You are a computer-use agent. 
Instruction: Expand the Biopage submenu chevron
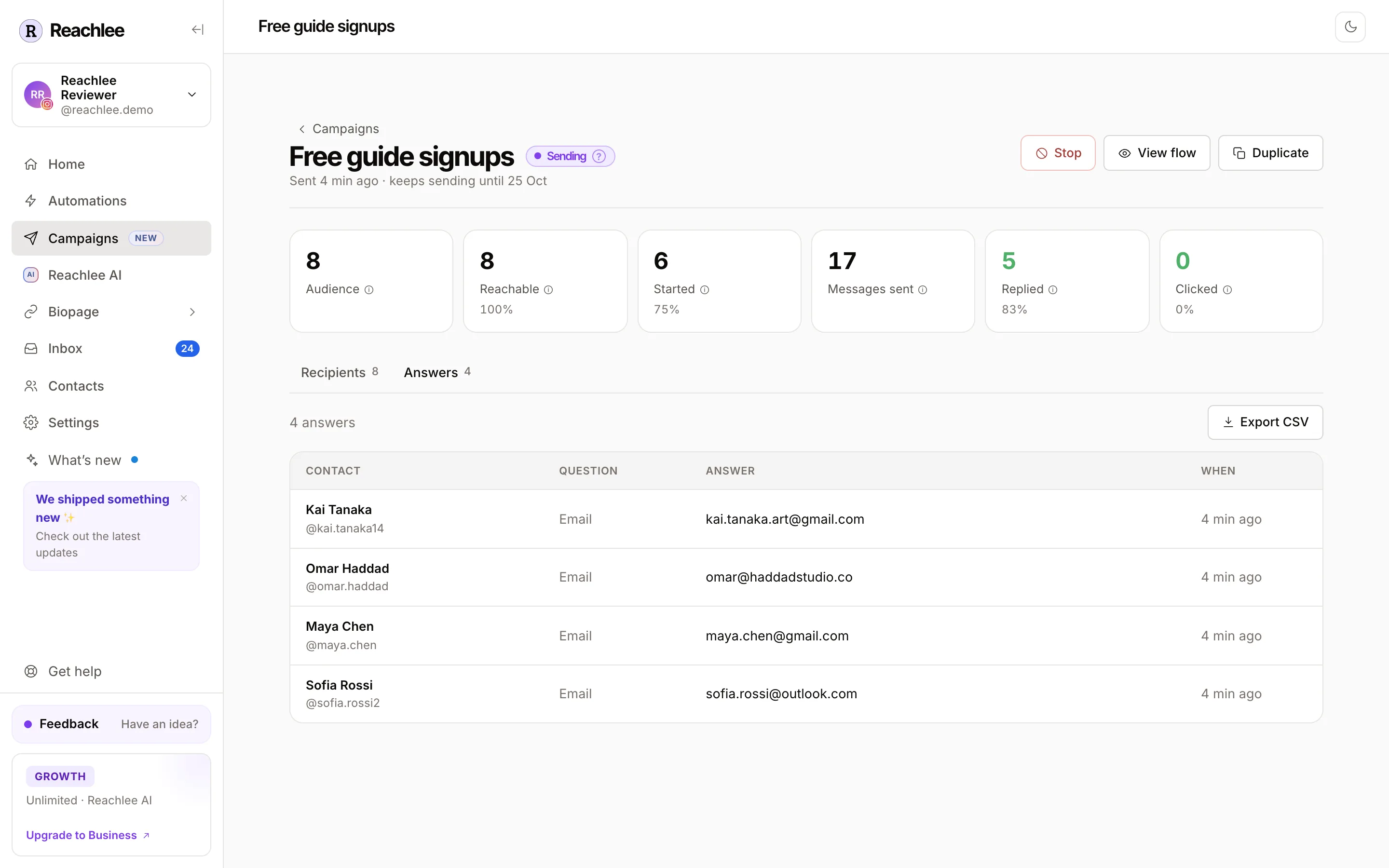coord(192,312)
